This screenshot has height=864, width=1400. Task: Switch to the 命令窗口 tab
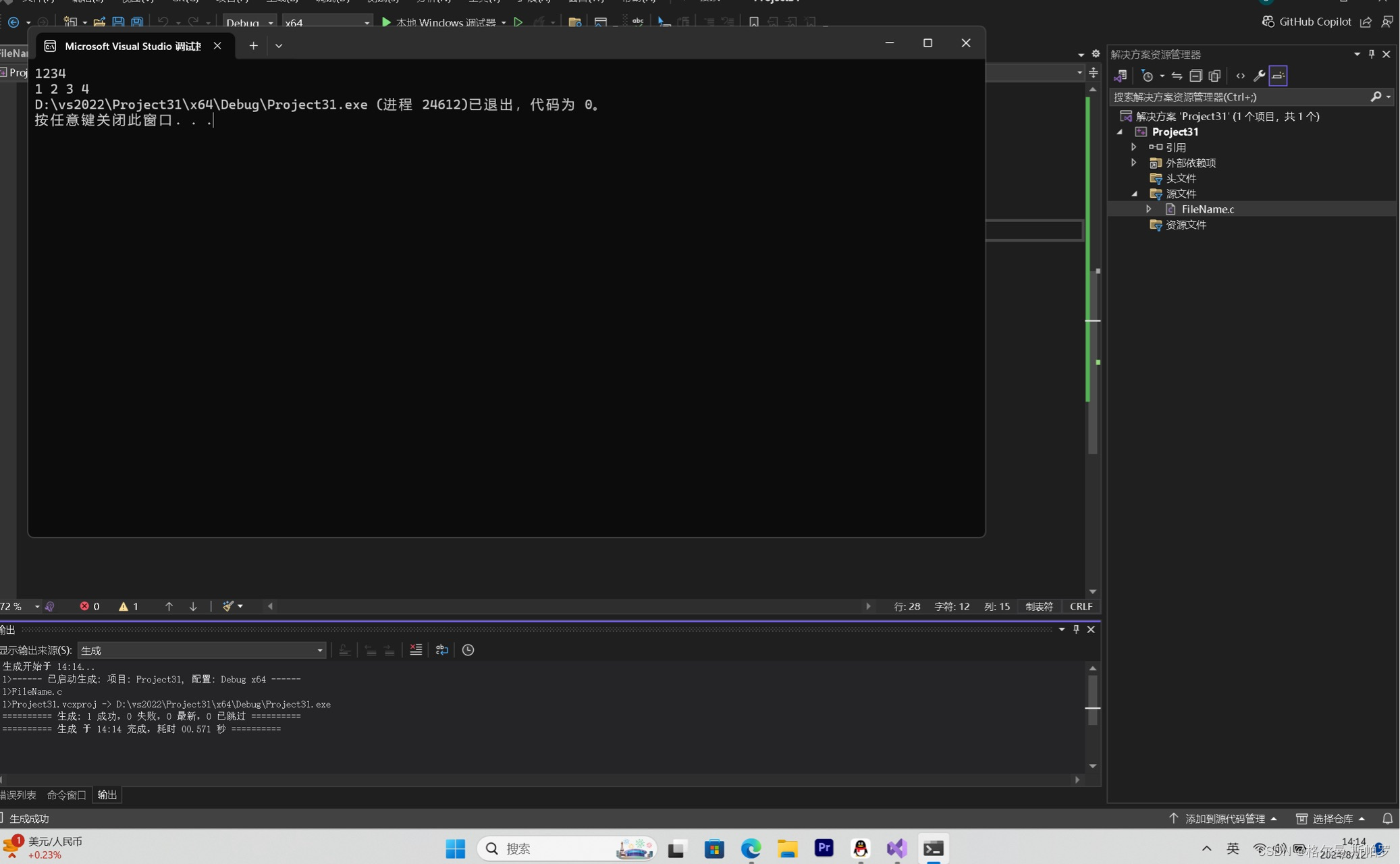click(x=66, y=794)
